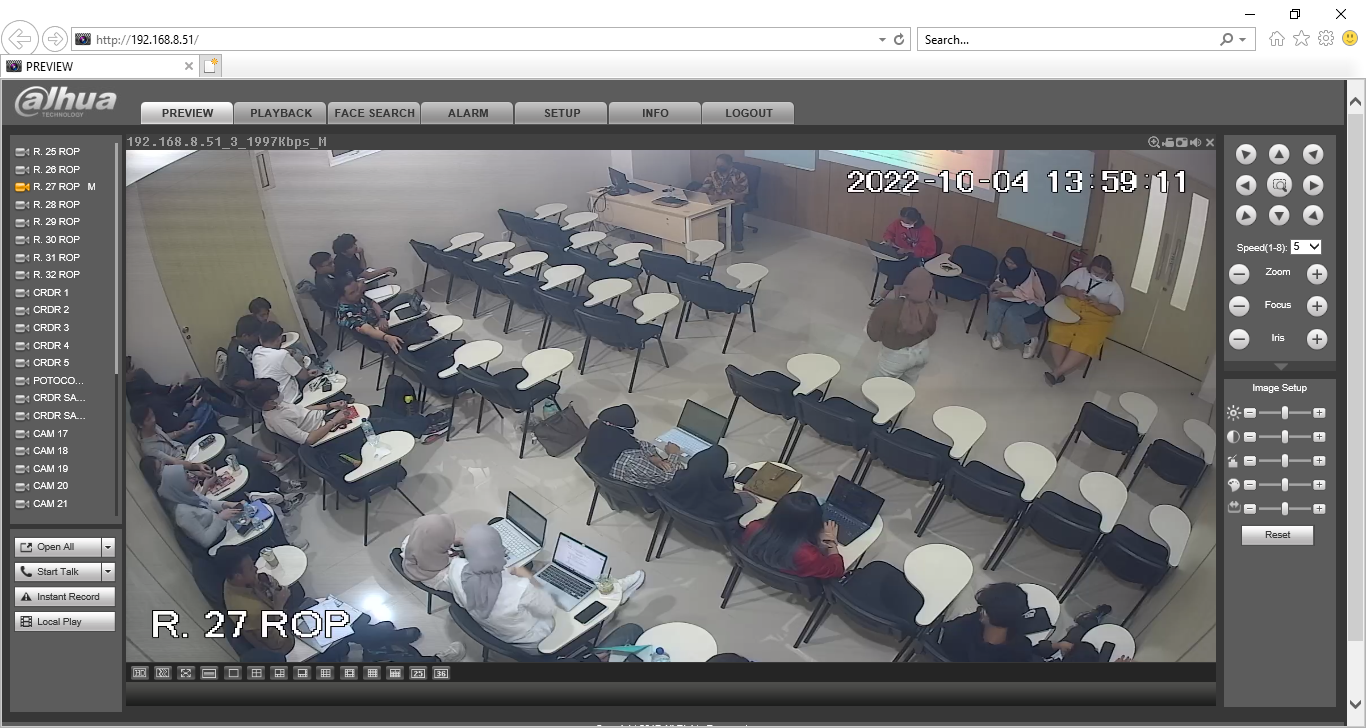Select the 36-window split layout
This screenshot has height=728, width=1366.
pos(442,673)
